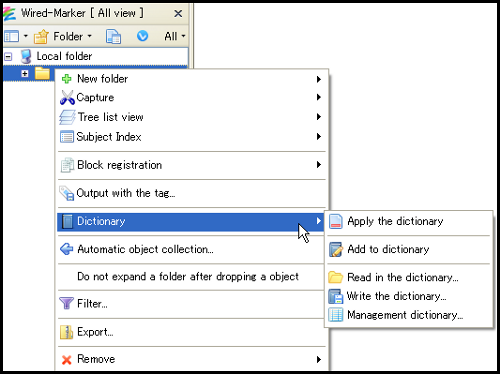Collapse the Local folder tree node
Viewport: 500px width, 374px height.
click(8, 56)
